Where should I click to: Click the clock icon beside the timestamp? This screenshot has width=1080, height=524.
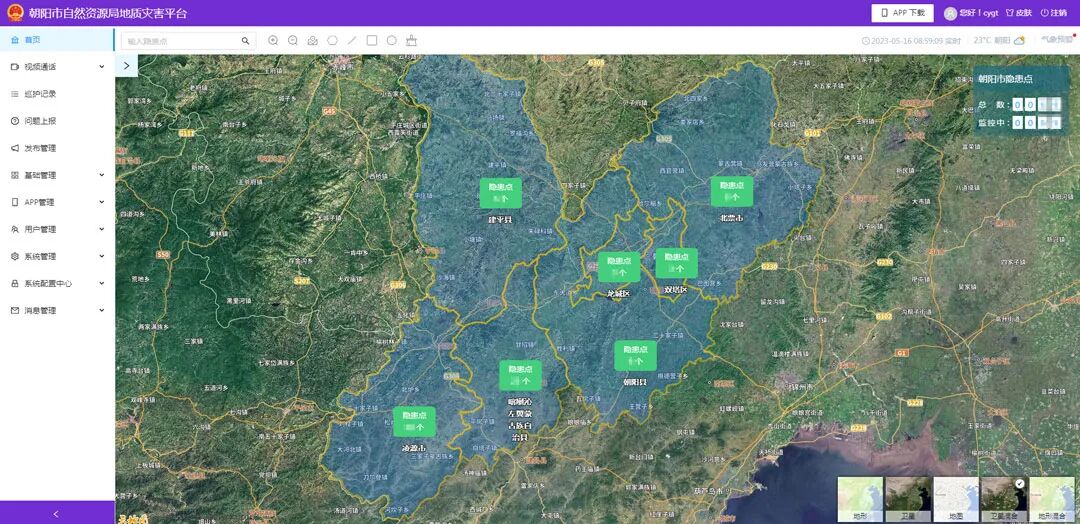pyautogui.click(x=866, y=41)
